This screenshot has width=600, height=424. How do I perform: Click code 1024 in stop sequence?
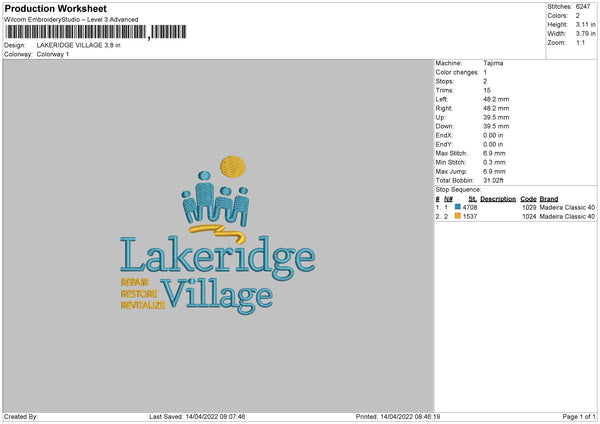pyautogui.click(x=529, y=217)
